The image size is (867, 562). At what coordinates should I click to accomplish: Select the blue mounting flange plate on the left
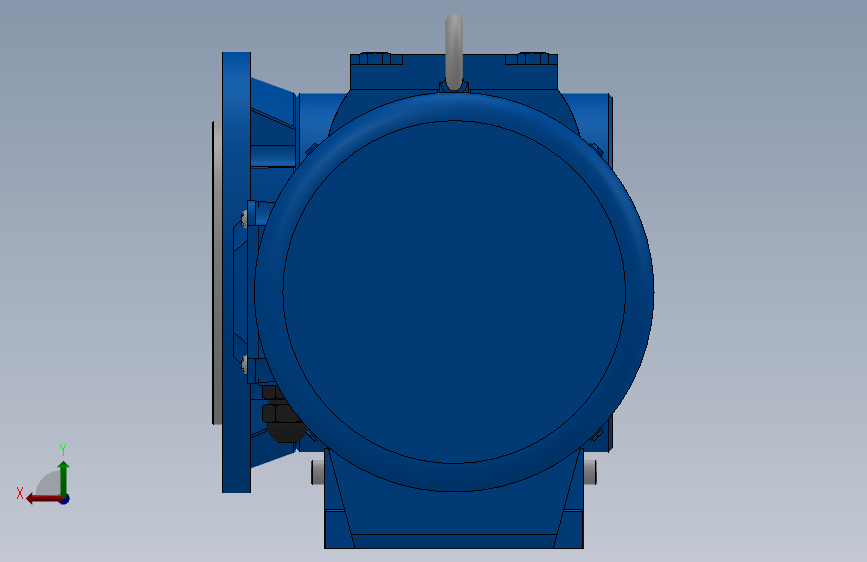point(236,272)
